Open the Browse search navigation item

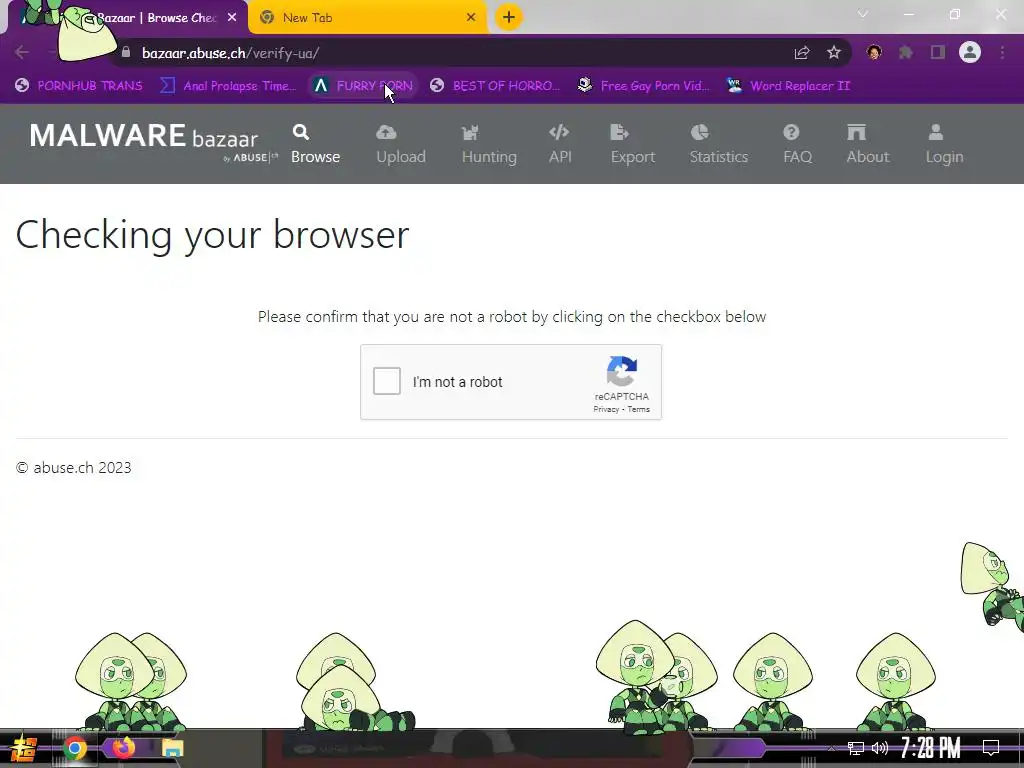(x=315, y=144)
